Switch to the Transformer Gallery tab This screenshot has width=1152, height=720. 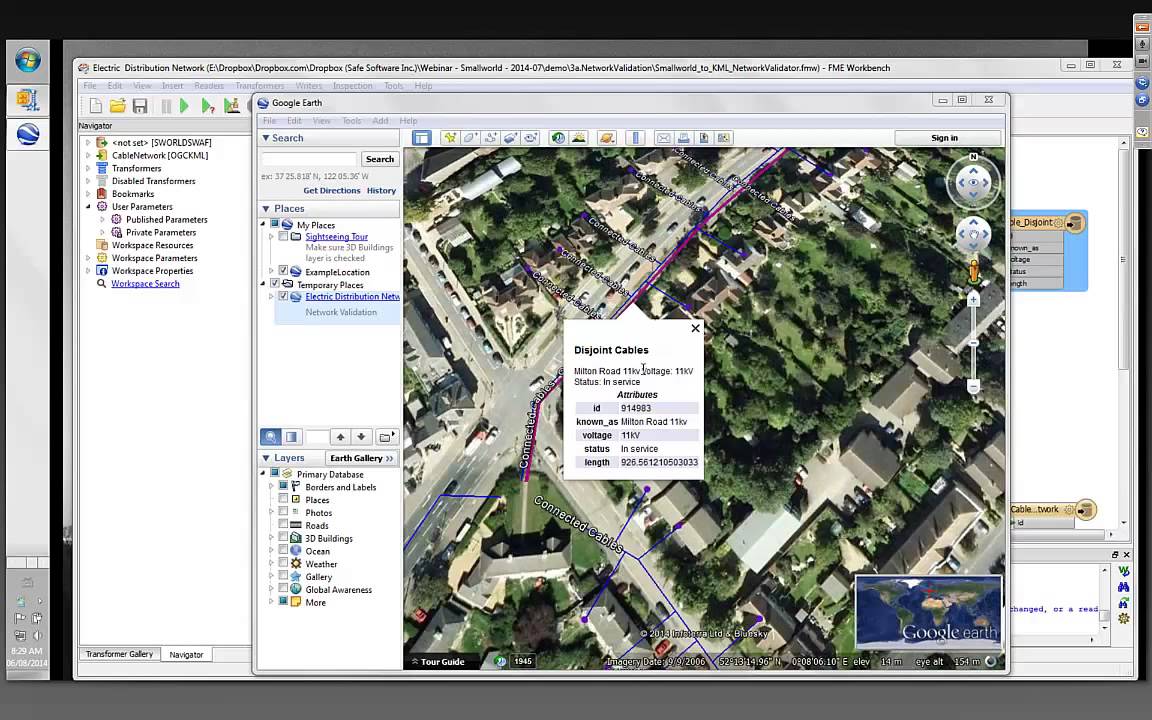point(119,654)
